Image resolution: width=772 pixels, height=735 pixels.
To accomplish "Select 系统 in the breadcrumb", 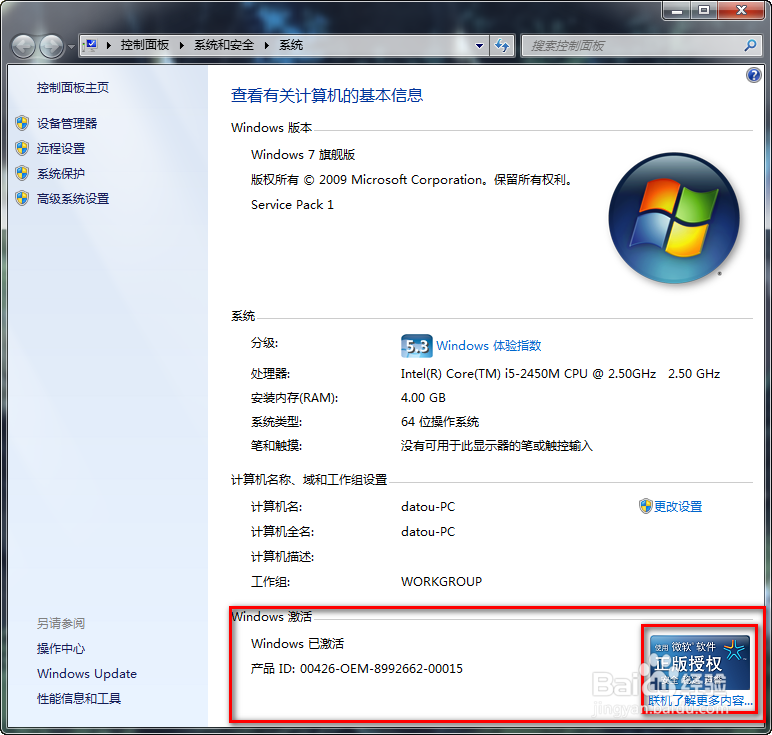I will point(291,45).
